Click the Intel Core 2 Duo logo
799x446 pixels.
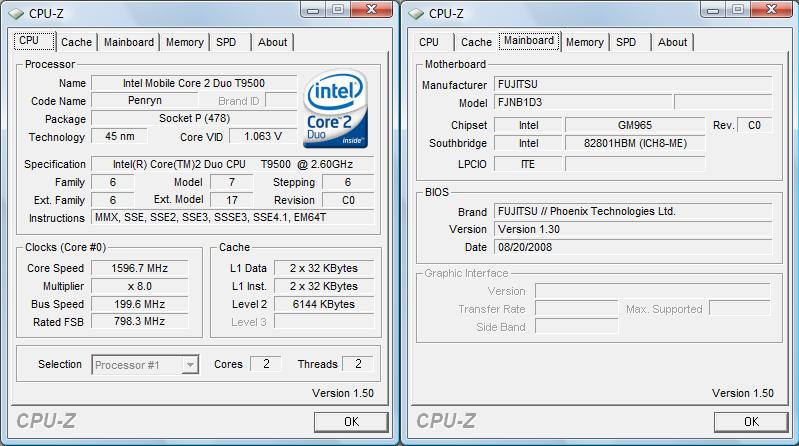pyautogui.click(x=335, y=109)
